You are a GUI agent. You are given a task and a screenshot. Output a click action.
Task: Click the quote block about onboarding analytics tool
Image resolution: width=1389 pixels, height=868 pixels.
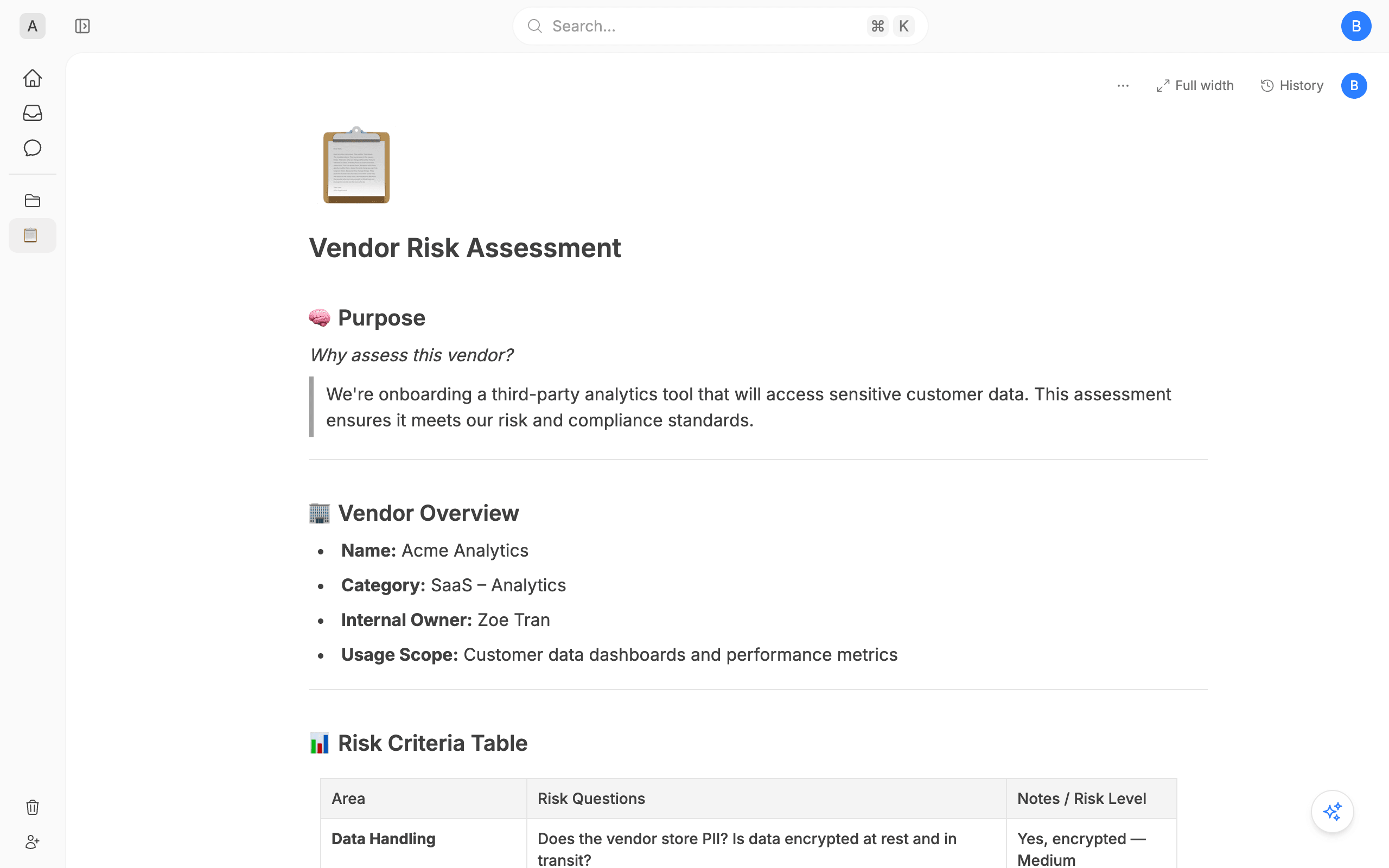point(757,407)
